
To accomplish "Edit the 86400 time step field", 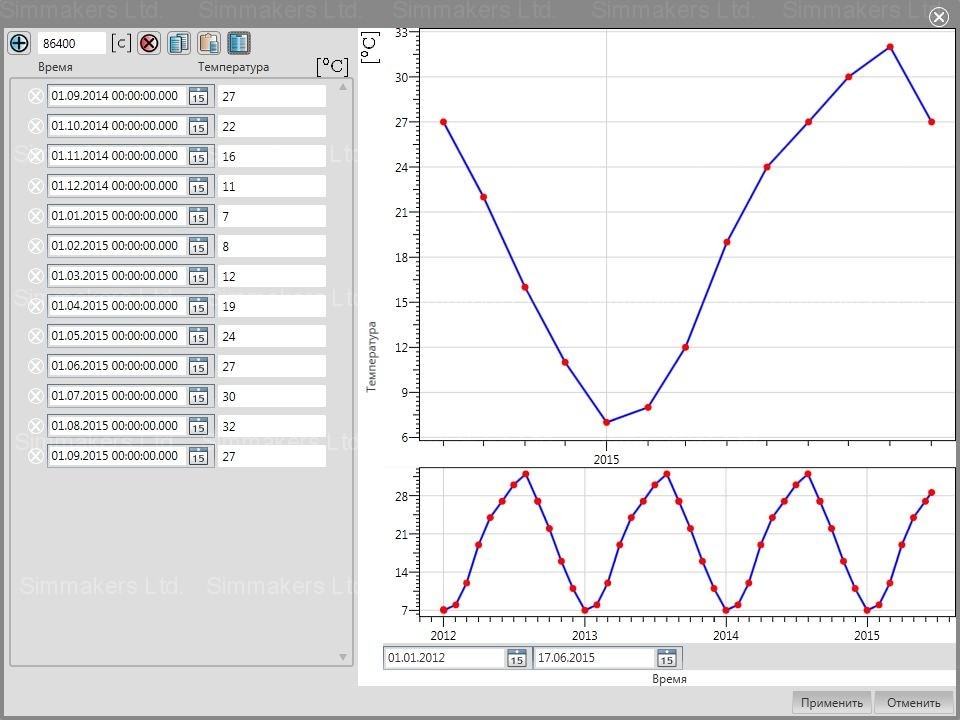I will [72, 43].
